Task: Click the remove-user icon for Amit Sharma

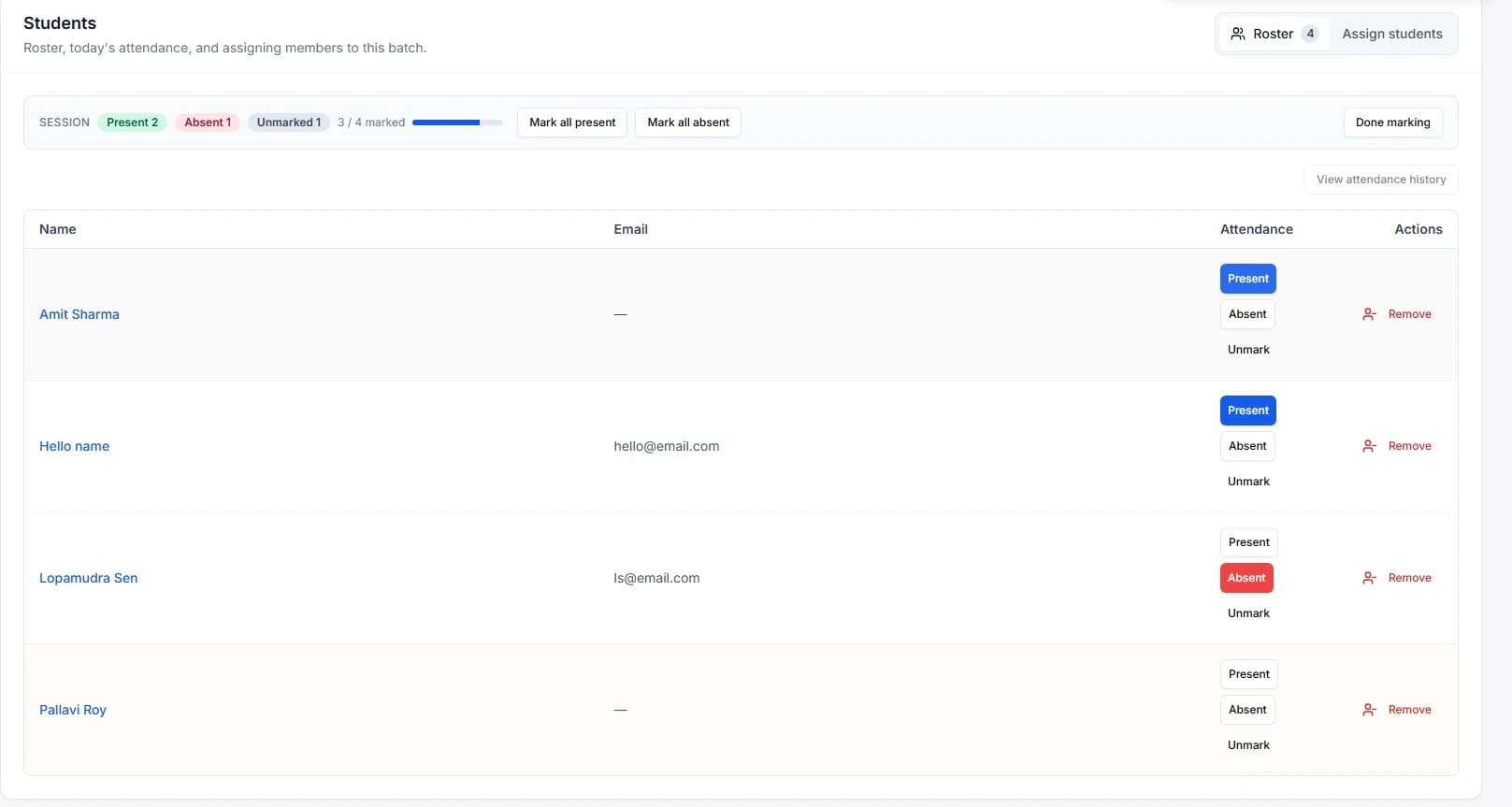Action: [x=1369, y=314]
